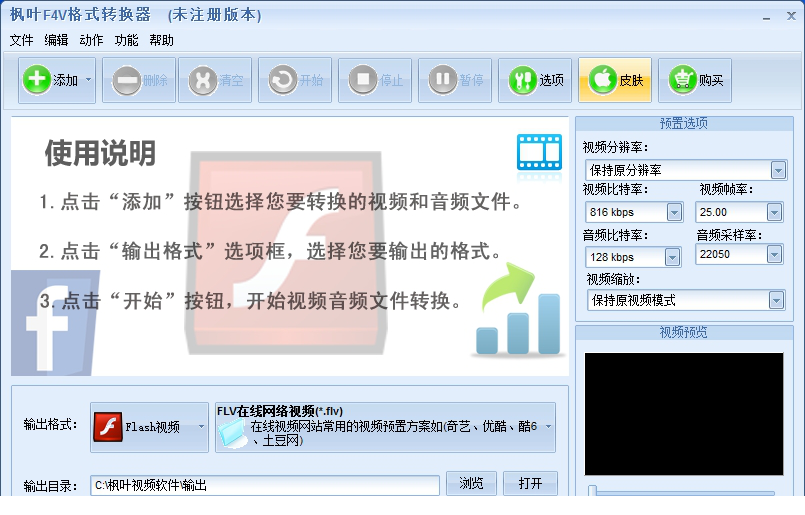Click the Pause (暂停) toolbar icon
The width and height of the screenshot is (805, 515).
pos(443,81)
